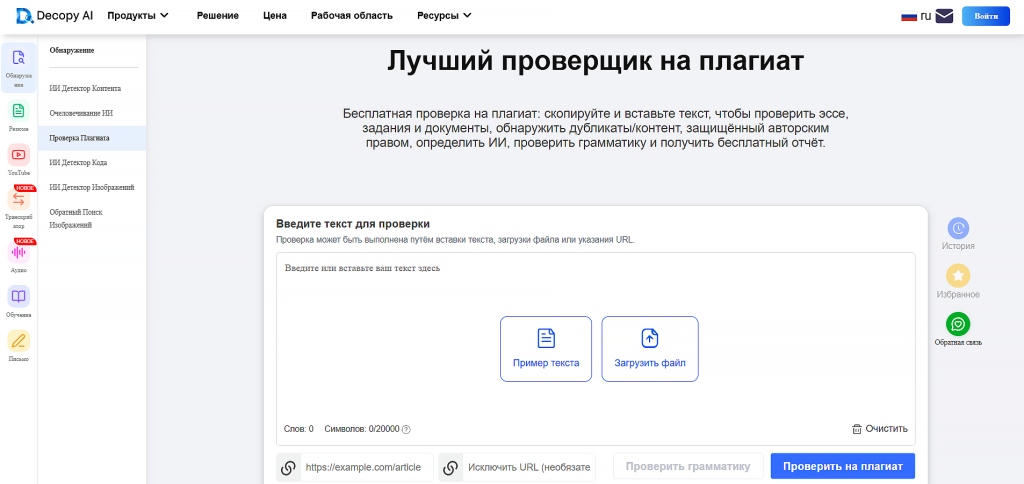The height and width of the screenshot is (484, 1024).
Task: Click the Загрузить файл upload button
Action: tap(650, 349)
